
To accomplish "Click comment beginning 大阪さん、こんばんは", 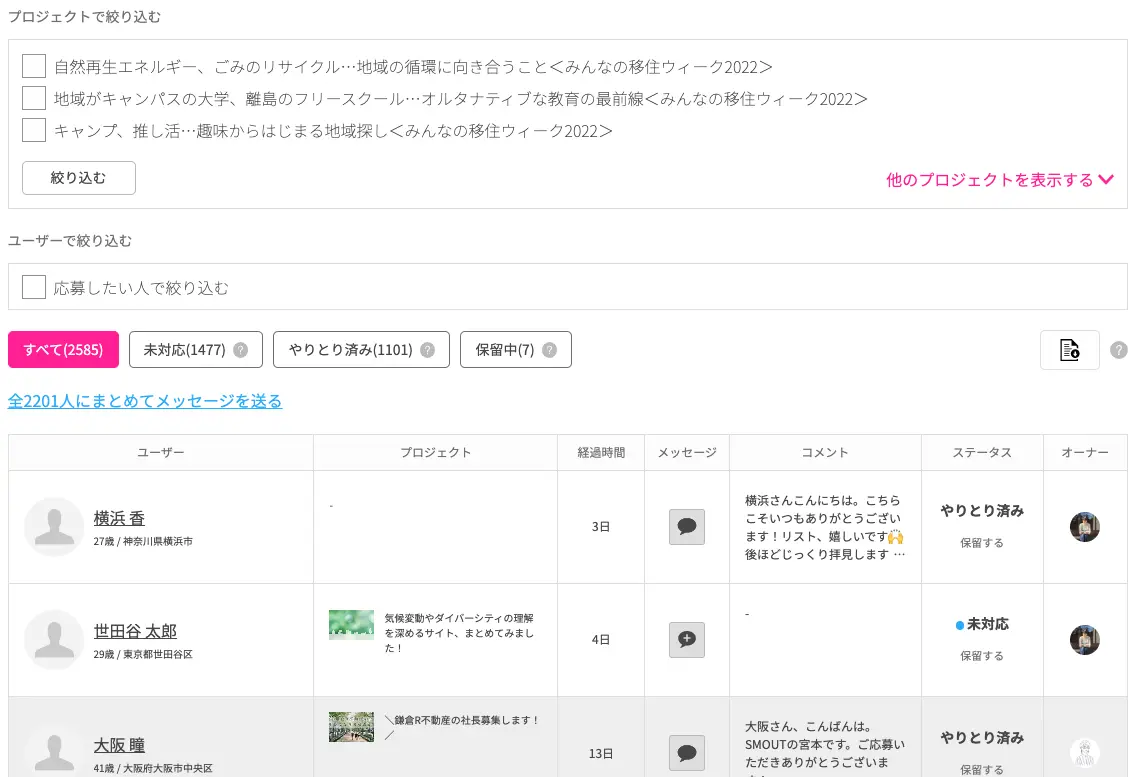I will click(x=824, y=748).
